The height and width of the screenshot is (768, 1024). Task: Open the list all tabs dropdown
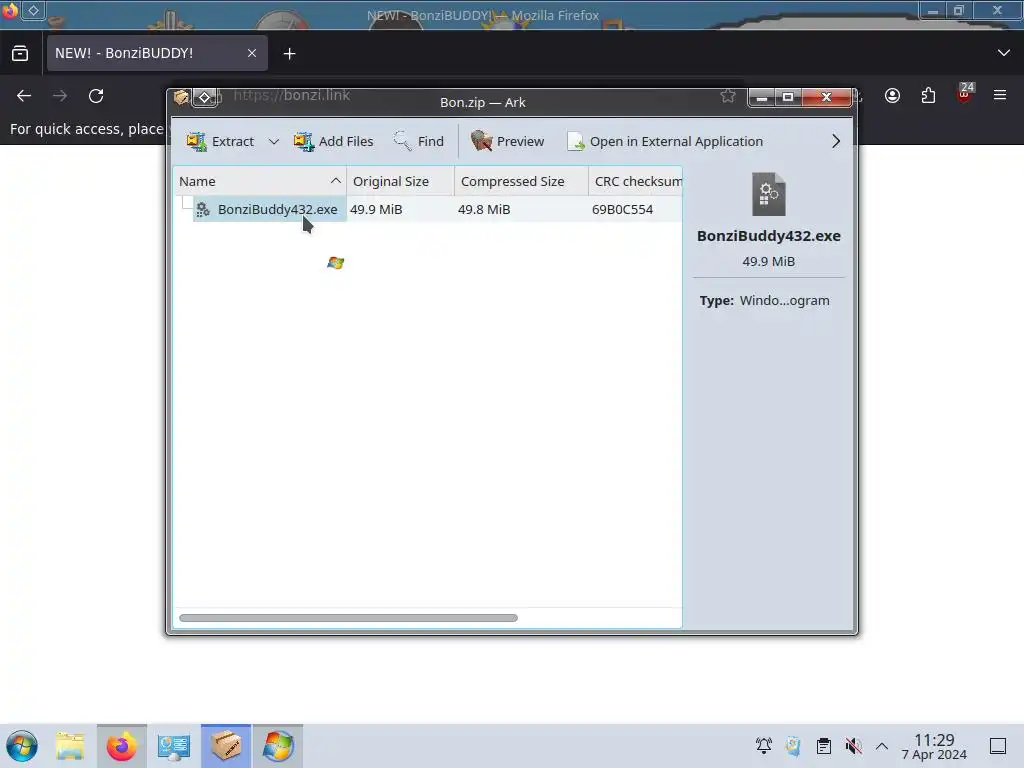pyautogui.click(x=1004, y=53)
